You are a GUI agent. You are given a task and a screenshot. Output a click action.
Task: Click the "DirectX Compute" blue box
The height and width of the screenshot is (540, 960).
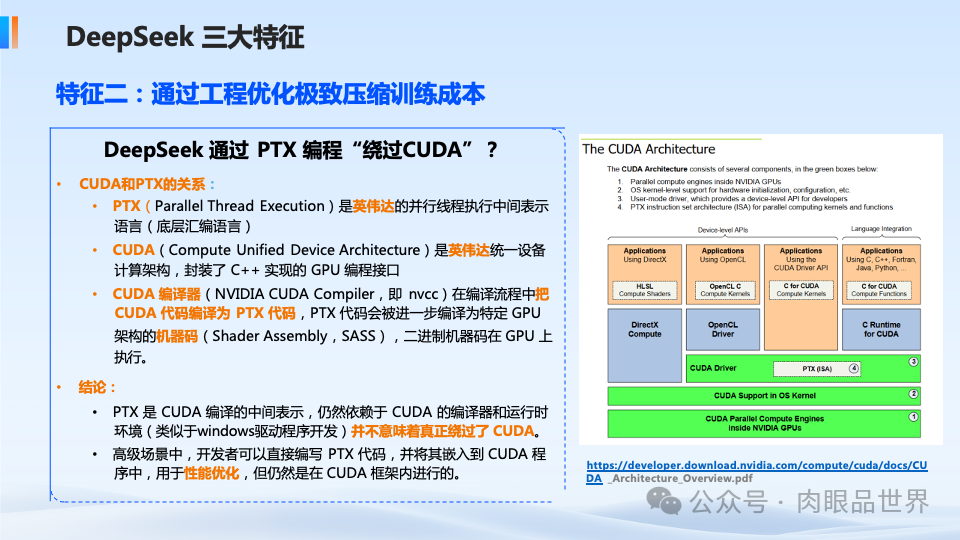tap(645, 345)
